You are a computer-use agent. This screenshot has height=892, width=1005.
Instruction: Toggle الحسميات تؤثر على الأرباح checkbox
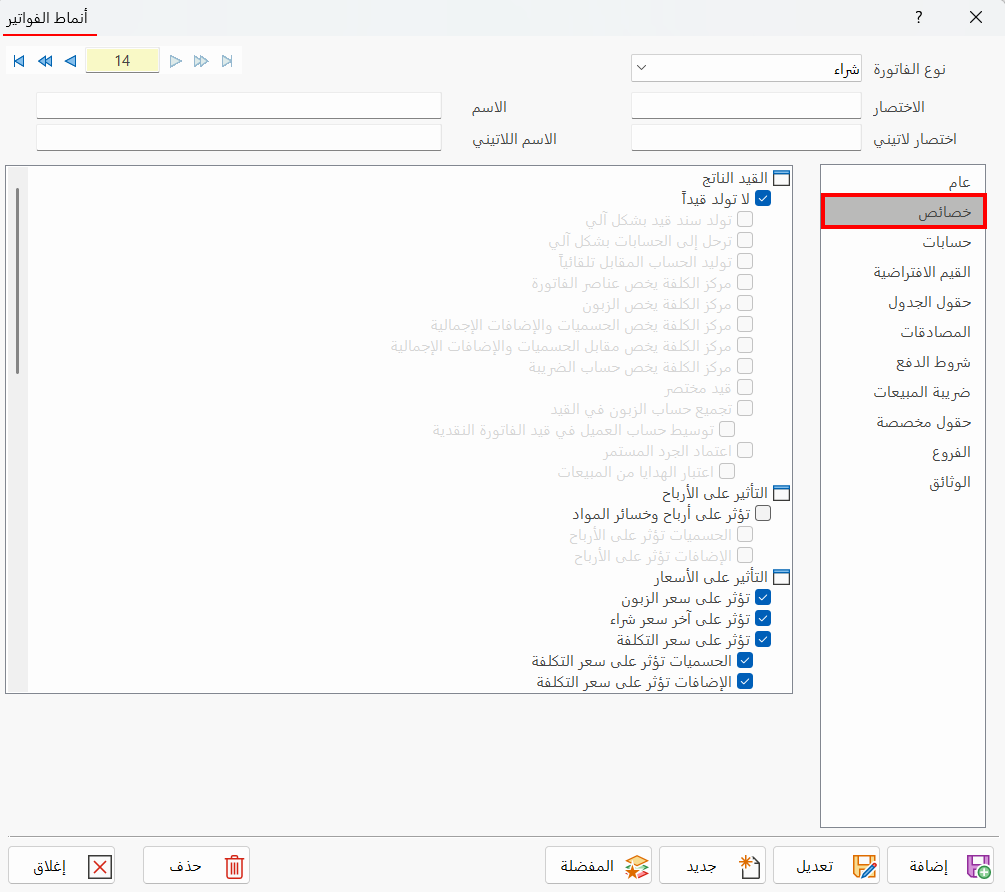745,534
